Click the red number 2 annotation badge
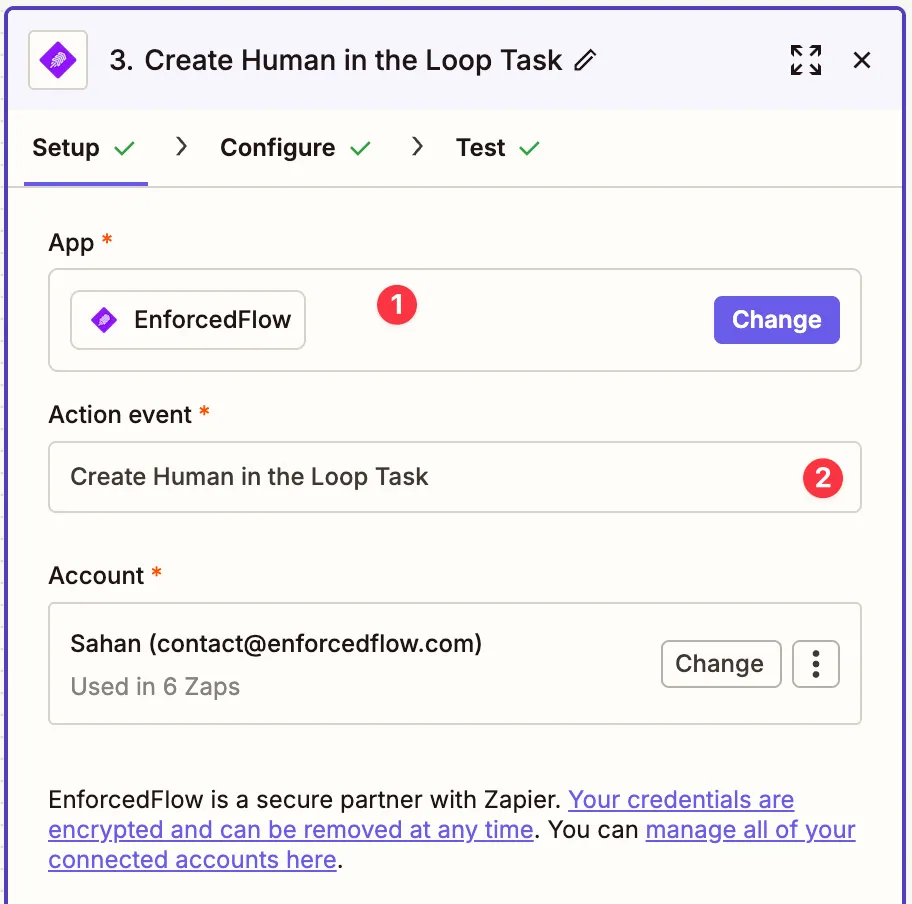This screenshot has height=904, width=912. coord(822,478)
